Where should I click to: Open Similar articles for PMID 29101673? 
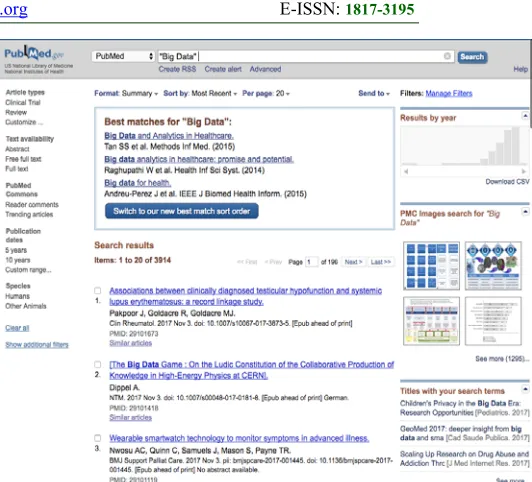click(130, 343)
